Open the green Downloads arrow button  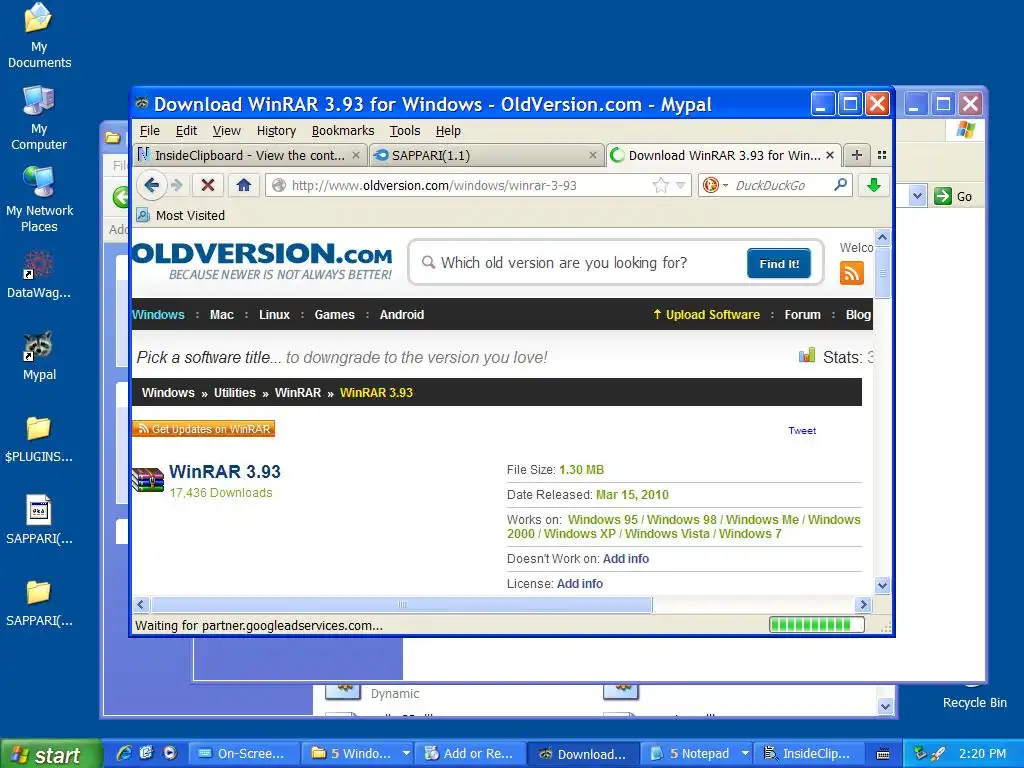click(874, 185)
